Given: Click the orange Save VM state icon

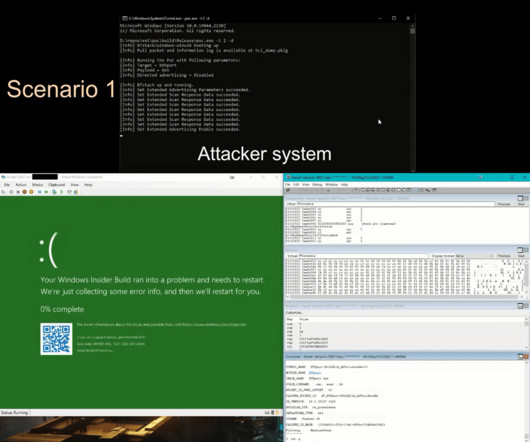Looking at the screenshot, I should pos(31,192).
